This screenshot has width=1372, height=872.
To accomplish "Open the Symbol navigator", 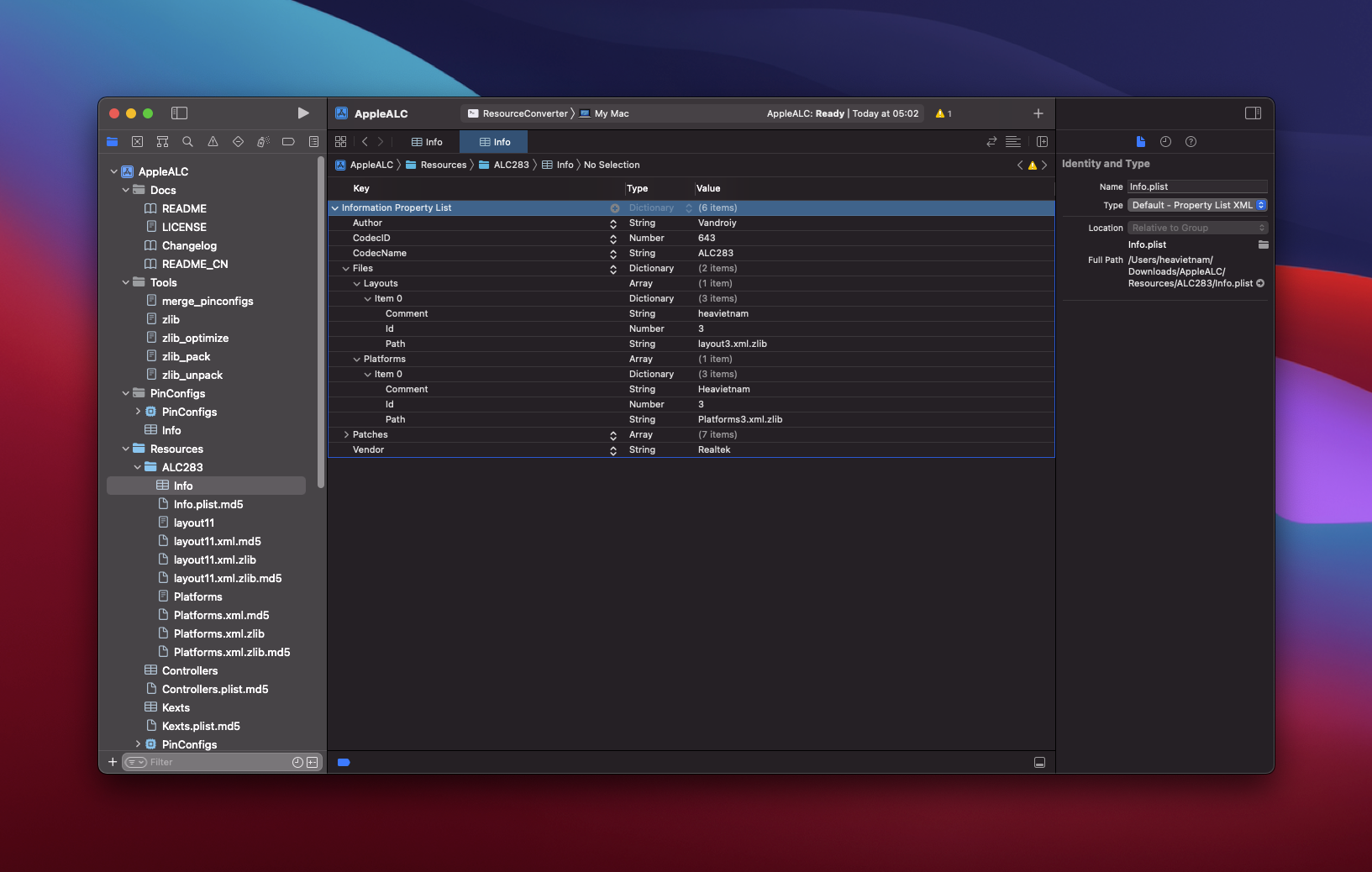I will pos(163,142).
